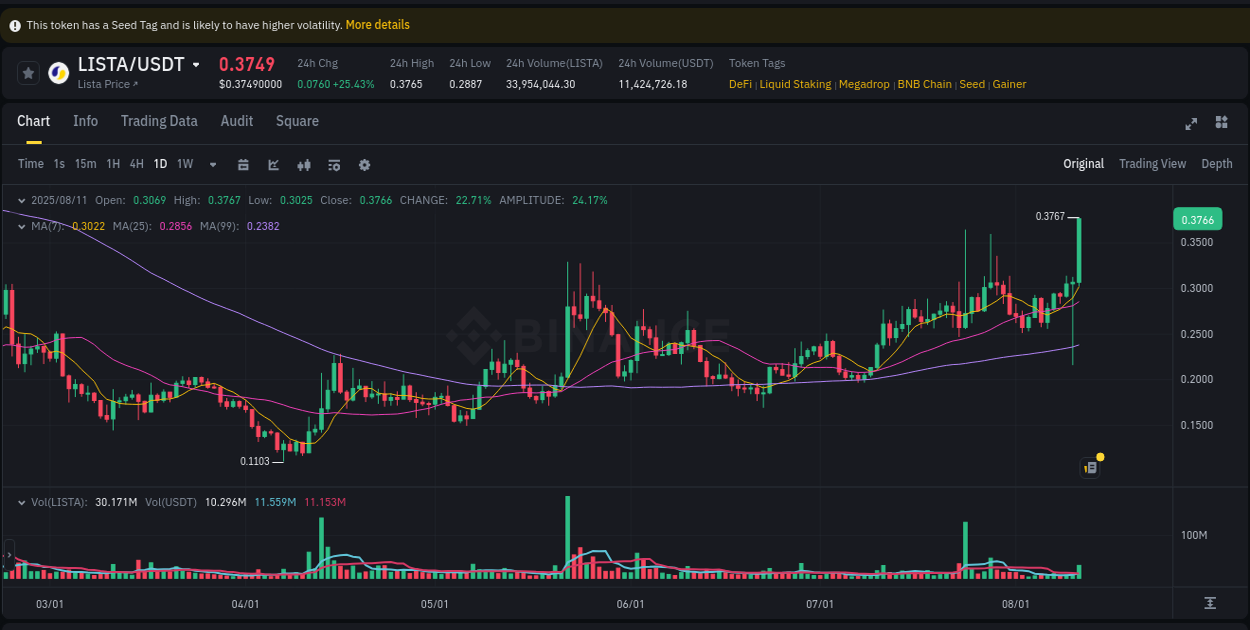This screenshot has width=1250, height=630.
Task: Collapse the MA indicators row chevron
Action: tap(21, 226)
